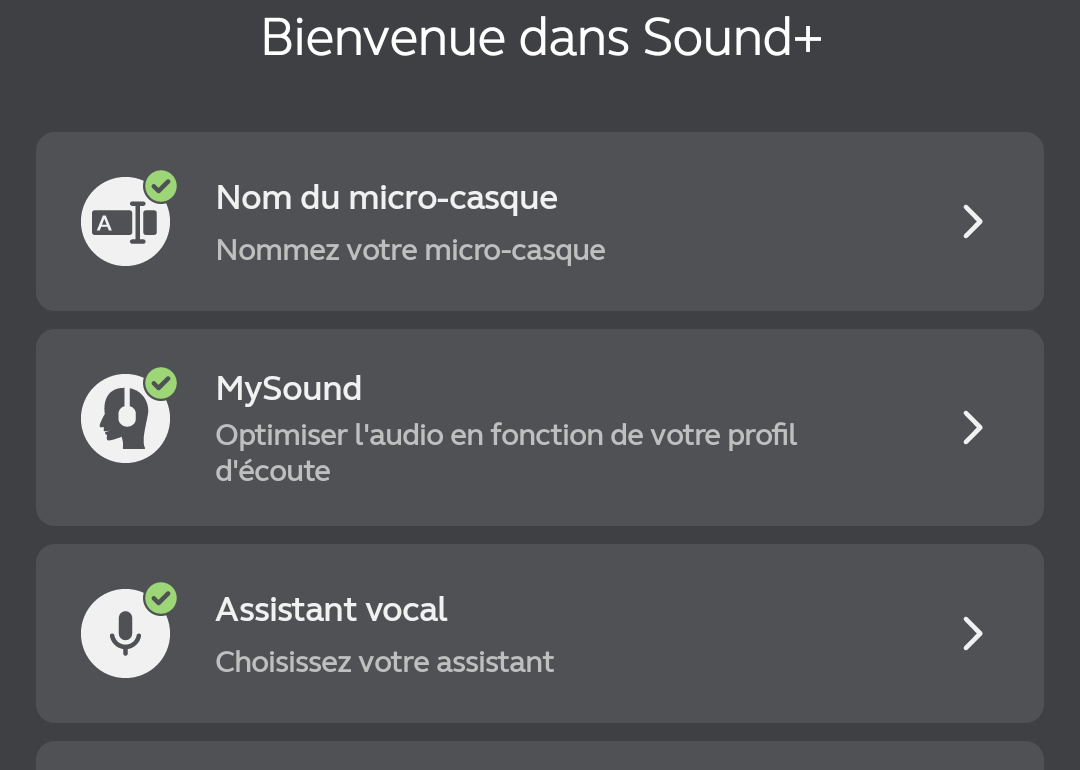The width and height of the screenshot is (1080, 770).
Task: Click the headset name text-field icon
Action: pos(125,222)
